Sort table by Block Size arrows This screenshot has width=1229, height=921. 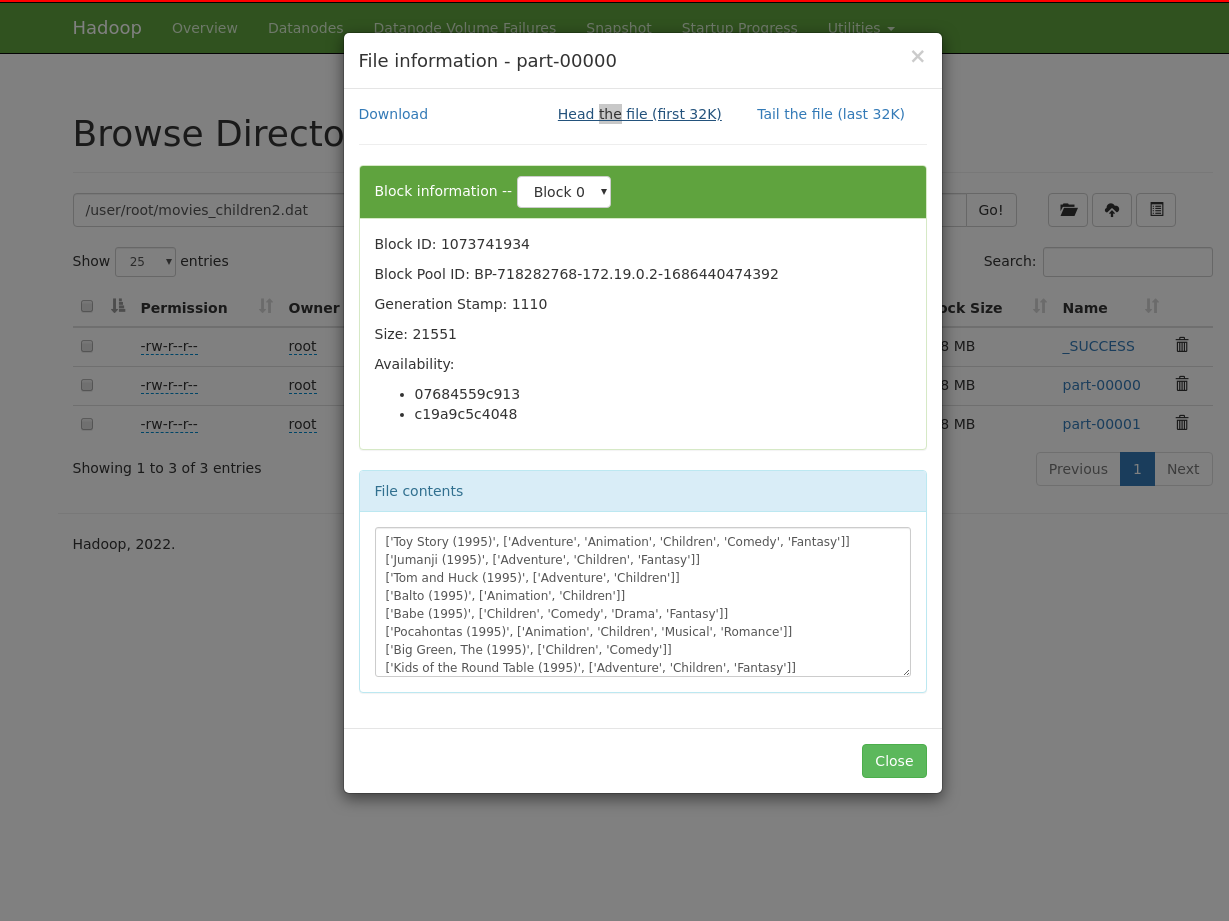coord(1040,306)
